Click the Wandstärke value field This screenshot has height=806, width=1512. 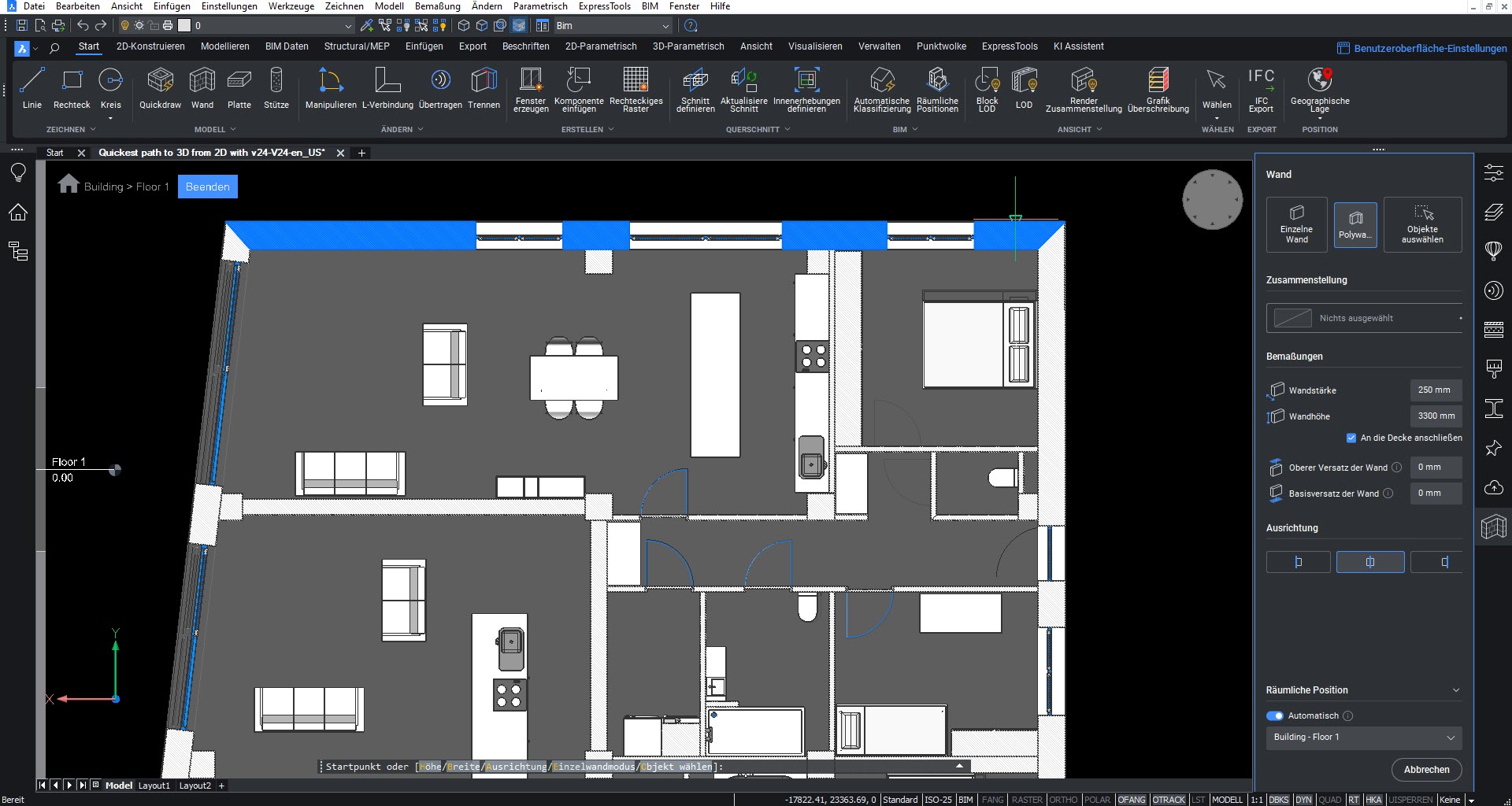(1434, 390)
